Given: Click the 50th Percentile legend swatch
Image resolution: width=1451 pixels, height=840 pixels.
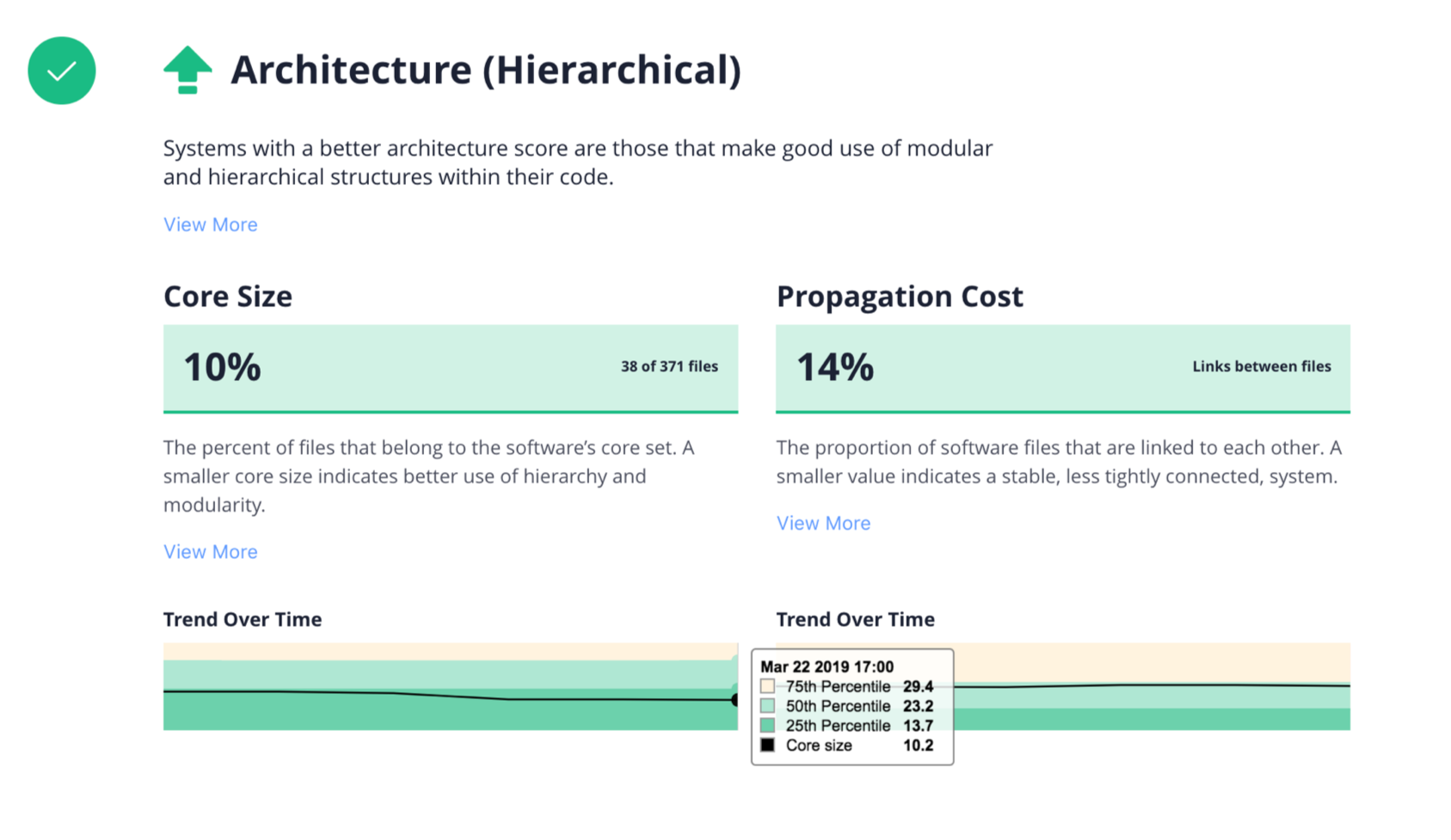Looking at the screenshot, I should (768, 706).
